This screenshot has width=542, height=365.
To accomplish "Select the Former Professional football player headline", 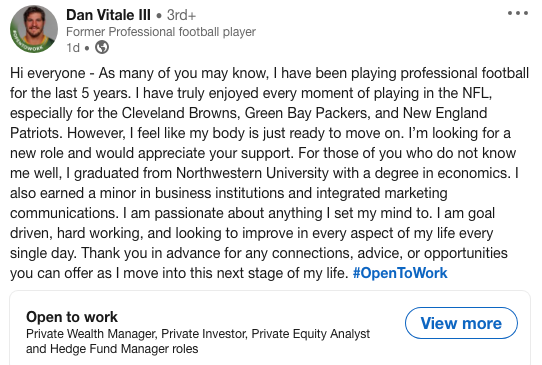I will coord(161,32).
